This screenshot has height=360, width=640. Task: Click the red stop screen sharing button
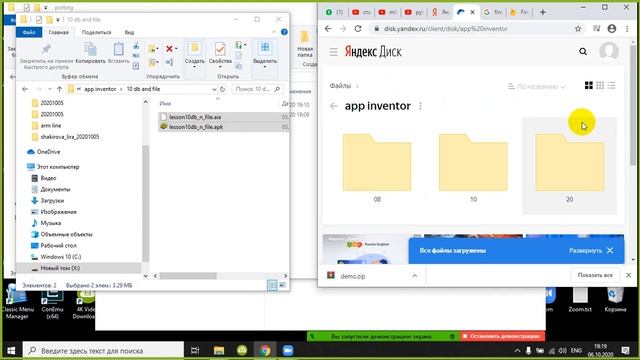coord(503,336)
